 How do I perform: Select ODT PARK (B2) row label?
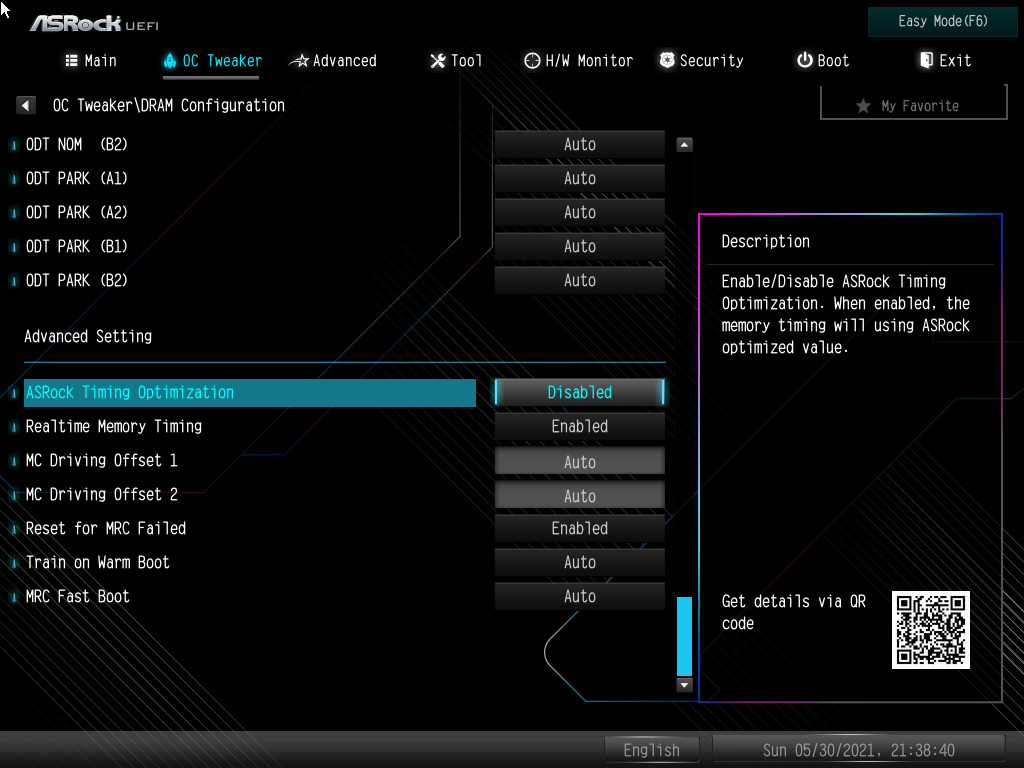(76, 280)
